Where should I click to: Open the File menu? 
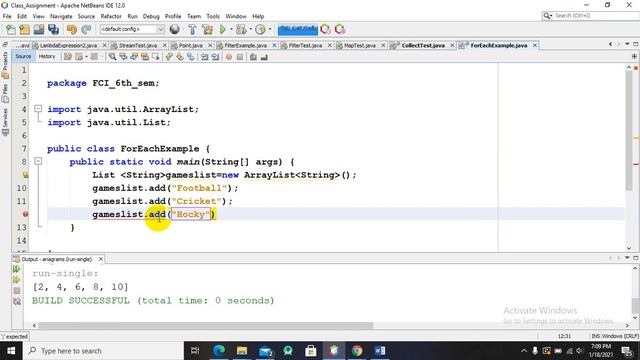[7, 16]
